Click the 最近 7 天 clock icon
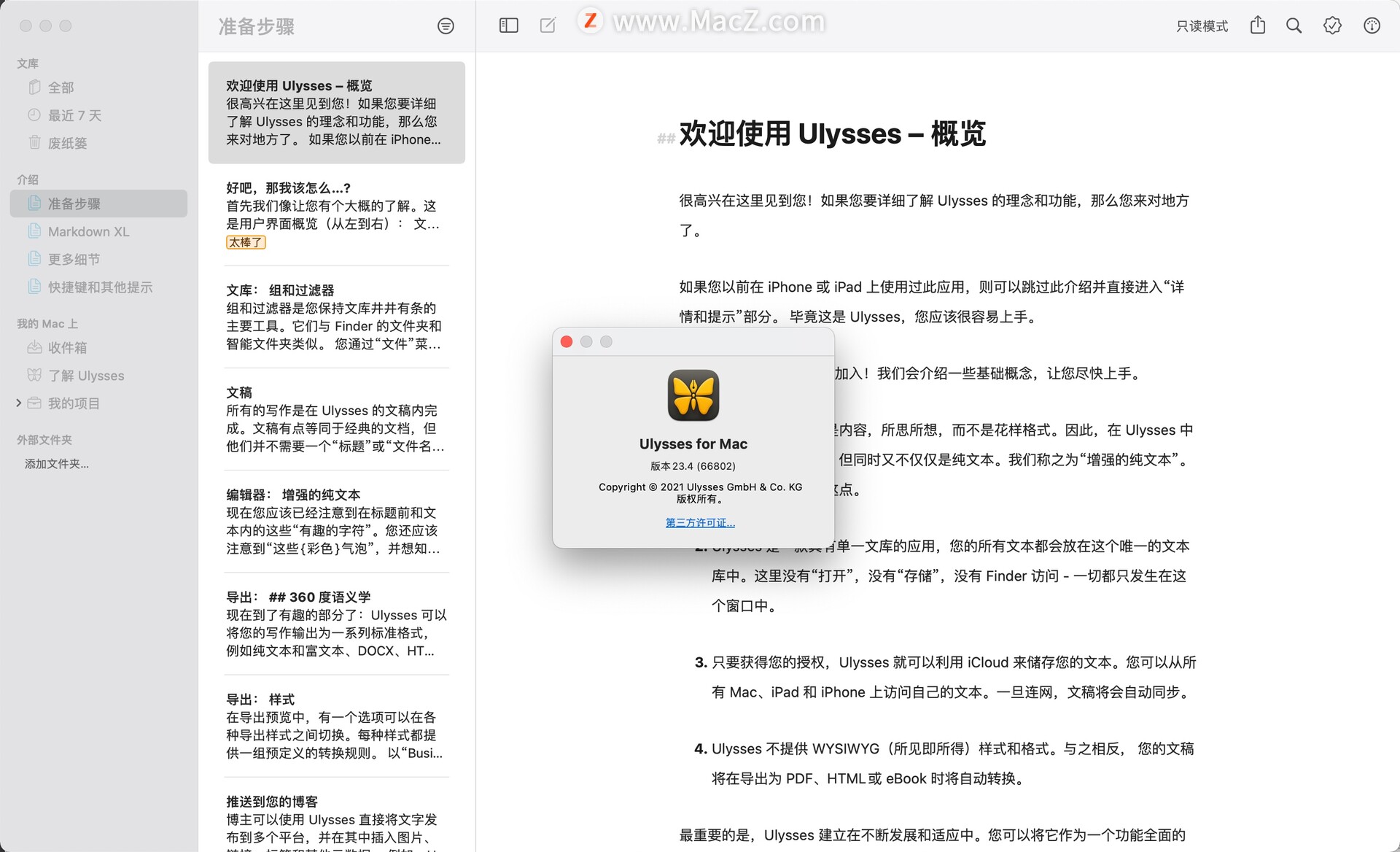Screen dimensions: 1400x852 pos(34,115)
